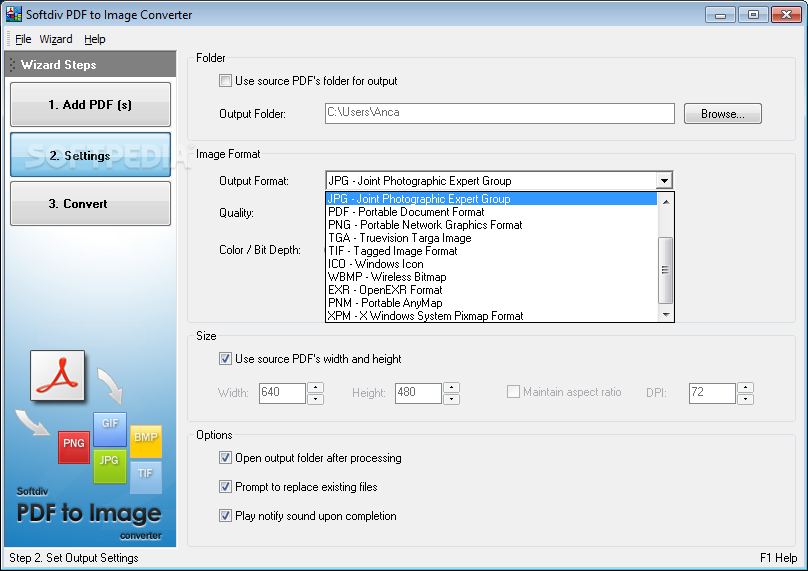Uncheck Open output folder after processing
Screen dimensions: 808x571
coord(225,458)
